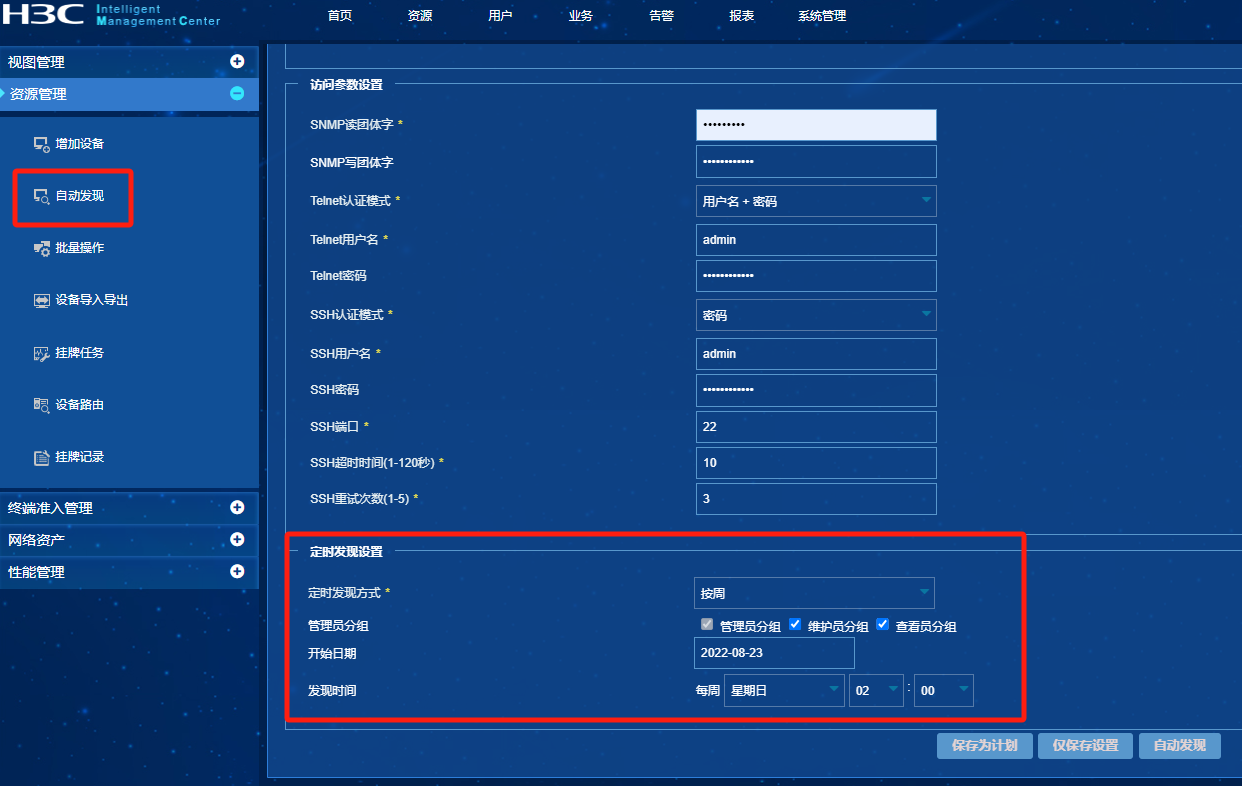Focus the SSH用户名 field
Image resolution: width=1242 pixels, height=786 pixels.
click(816, 353)
